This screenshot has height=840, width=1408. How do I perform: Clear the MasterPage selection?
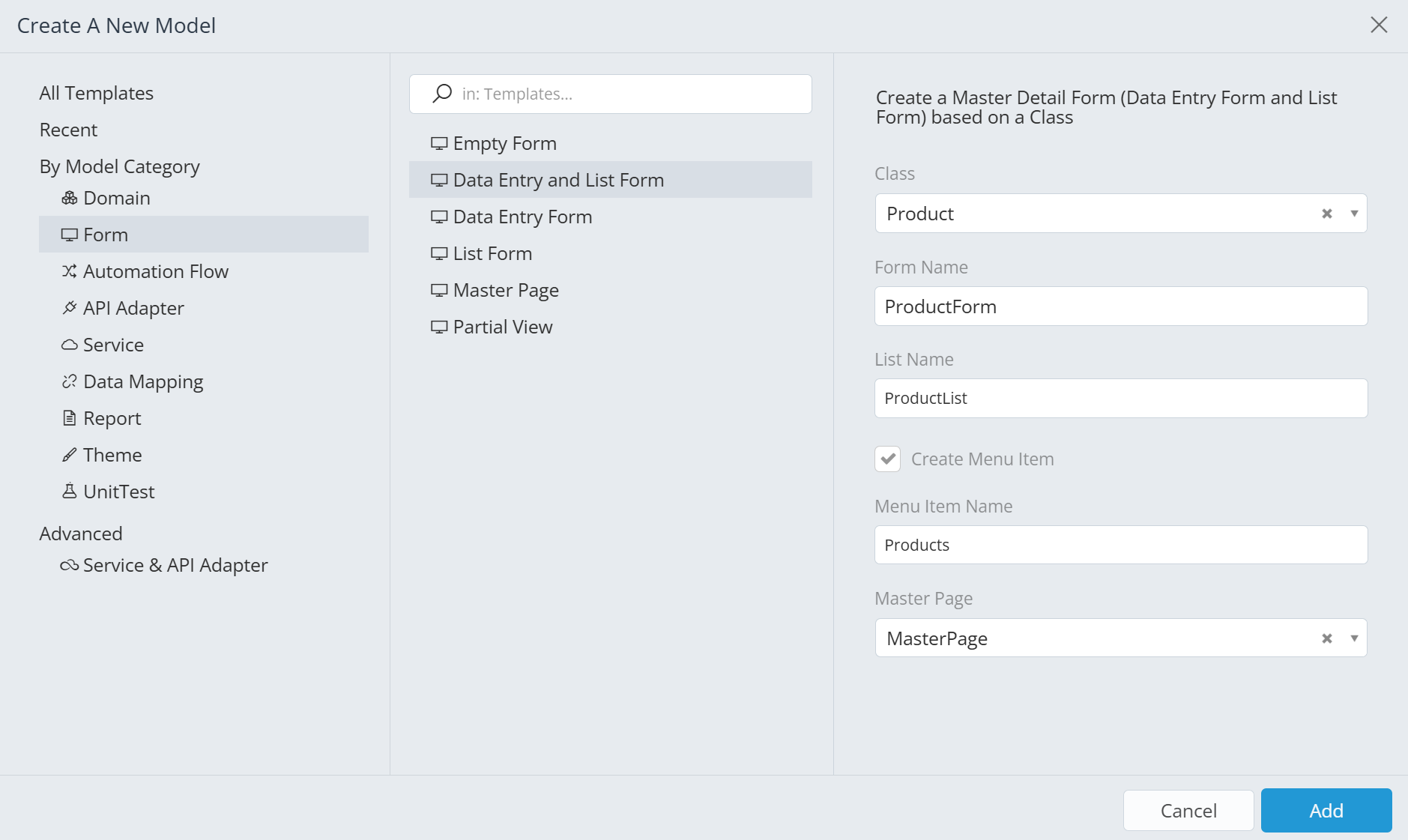(x=1326, y=638)
